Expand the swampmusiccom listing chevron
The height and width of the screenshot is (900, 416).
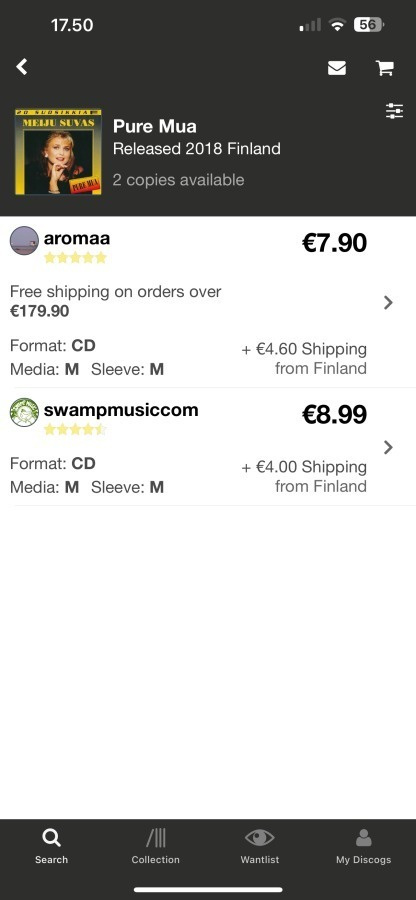tap(388, 447)
